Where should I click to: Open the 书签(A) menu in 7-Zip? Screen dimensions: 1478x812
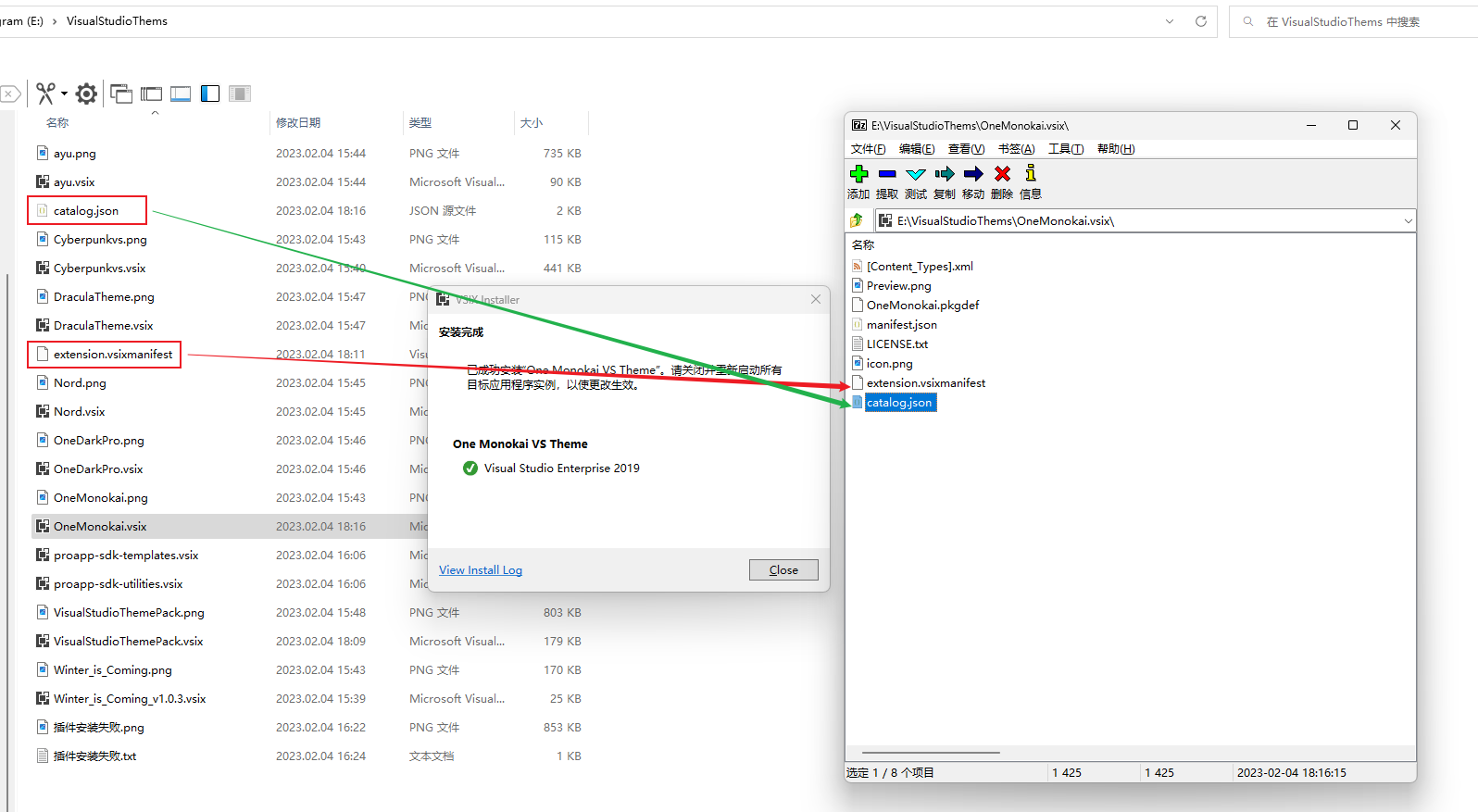1016,149
